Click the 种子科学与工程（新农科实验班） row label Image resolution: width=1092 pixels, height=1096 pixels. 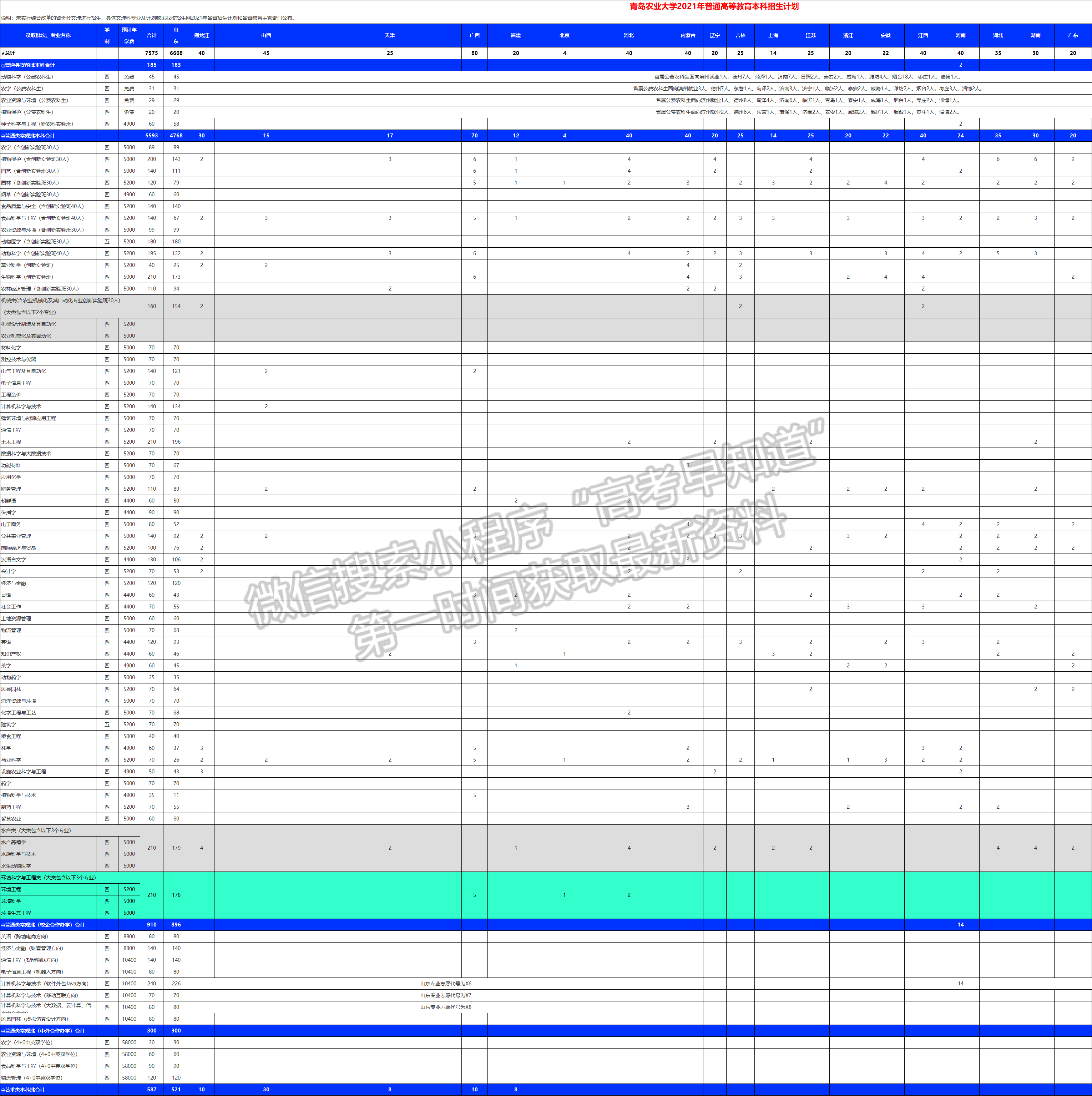pos(37,124)
